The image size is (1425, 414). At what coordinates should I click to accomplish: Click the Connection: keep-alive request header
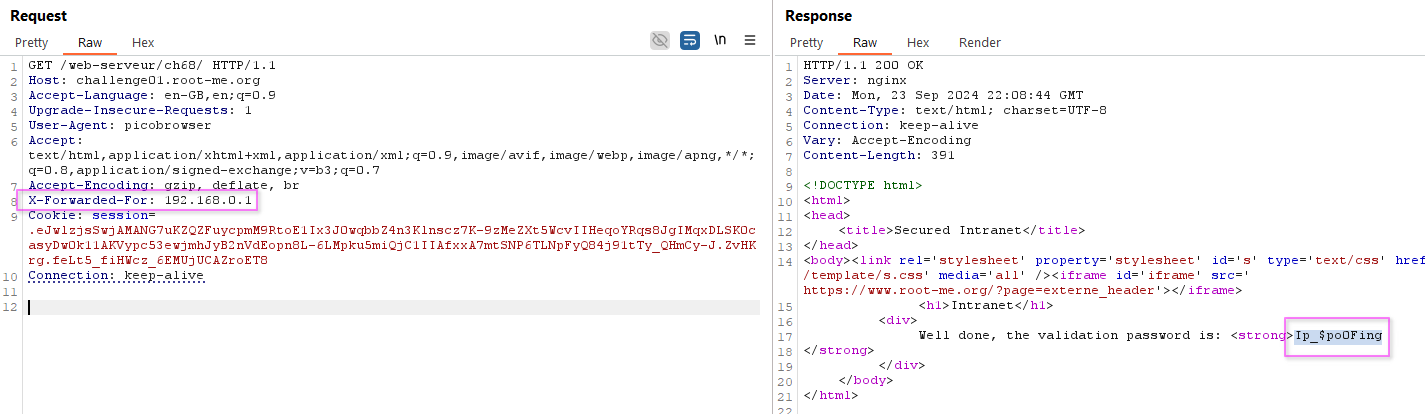click(x=116, y=276)
